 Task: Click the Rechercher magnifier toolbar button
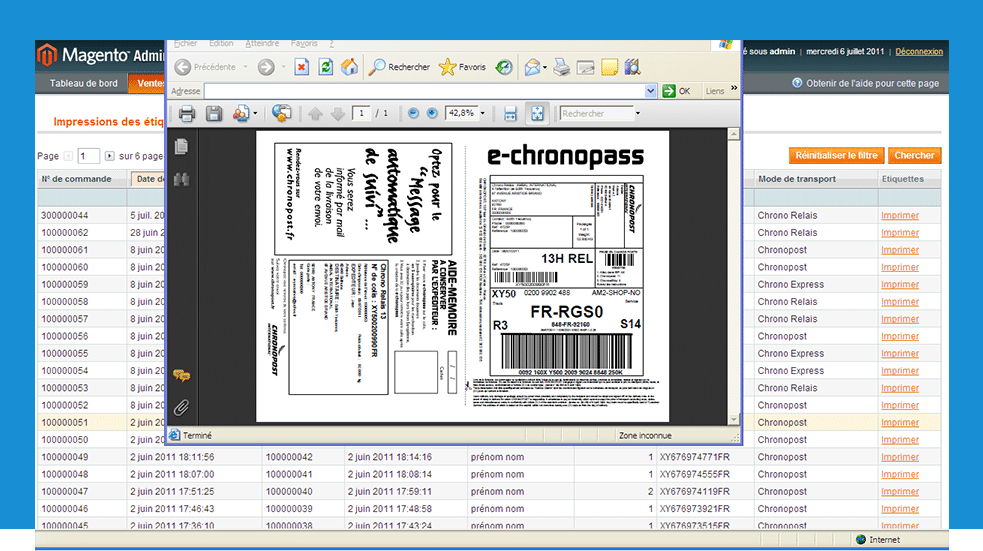coord(399,67)
